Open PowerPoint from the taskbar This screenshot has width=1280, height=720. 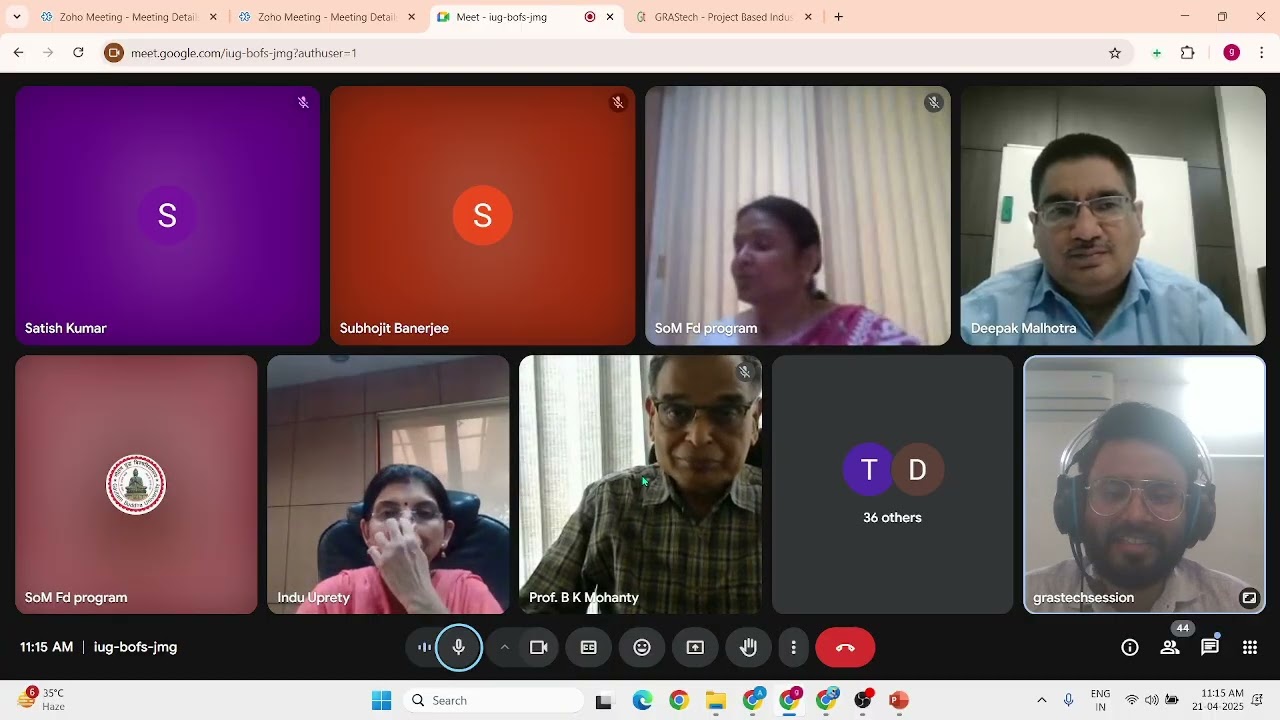(x=899, y=701)
